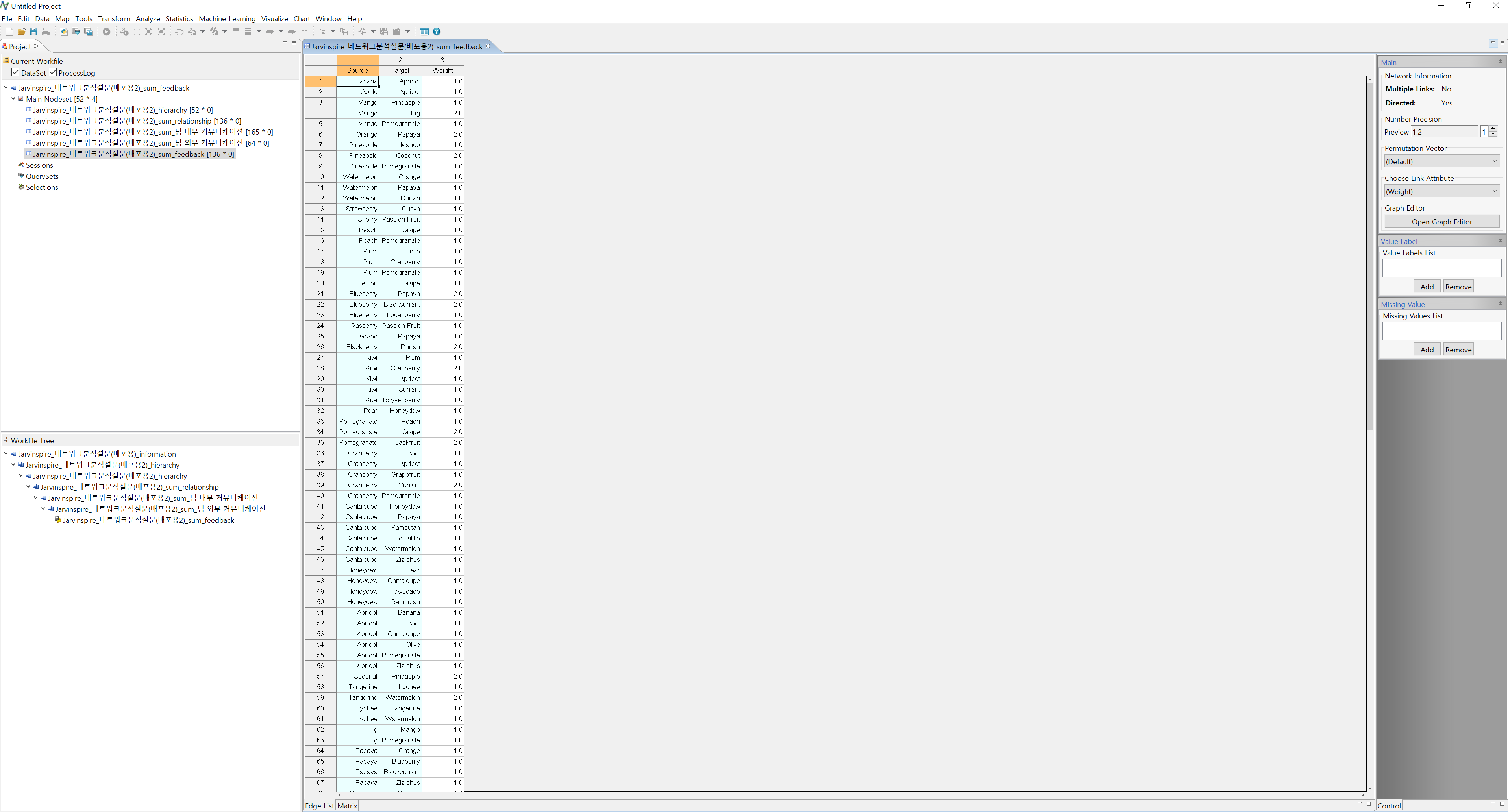This screenshot has width=1508, height=812.
Task: Click the open folder toolbar icon
Action: 22,31
